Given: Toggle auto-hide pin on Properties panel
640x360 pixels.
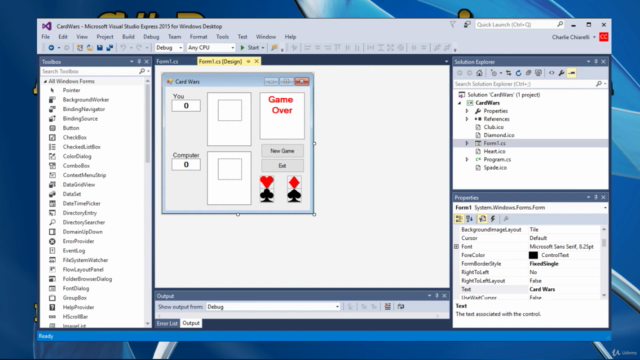Looking at the screenshot, I should click(x=596, y=197).
